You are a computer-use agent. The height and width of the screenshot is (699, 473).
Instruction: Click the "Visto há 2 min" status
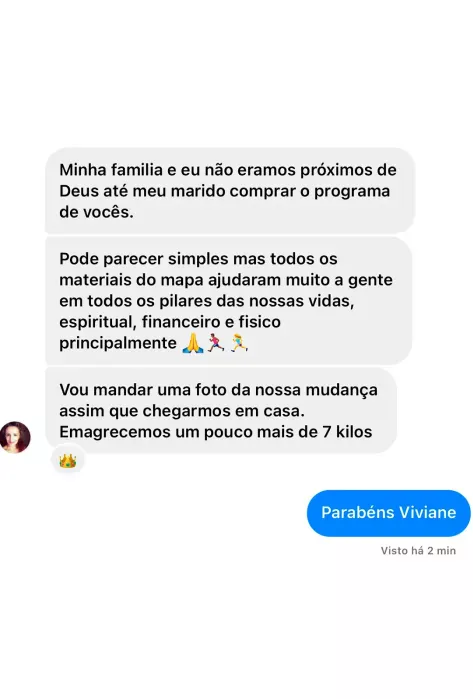pos(418,551)
